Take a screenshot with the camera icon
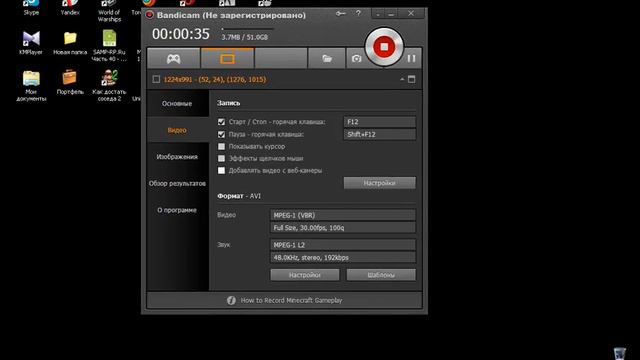 point(356,59)
